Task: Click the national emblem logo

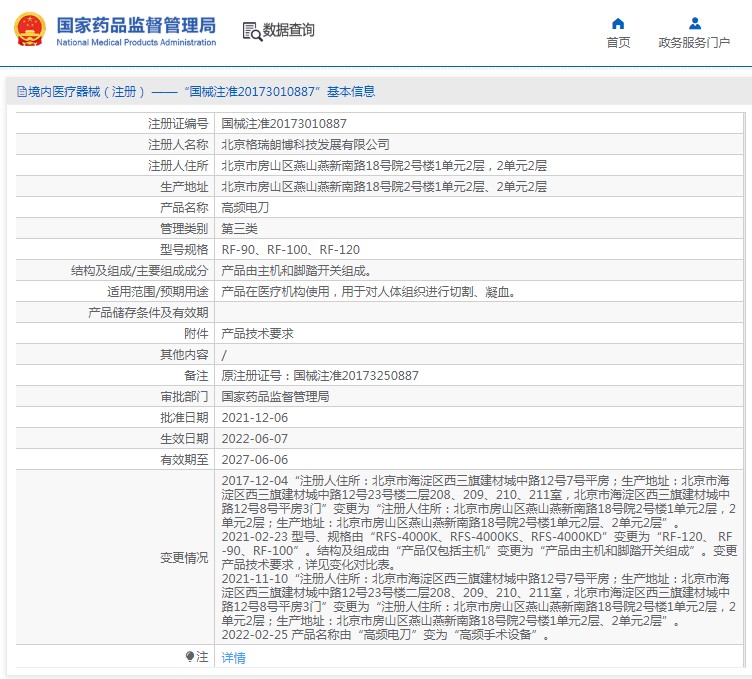Action: tap(28, 31)
